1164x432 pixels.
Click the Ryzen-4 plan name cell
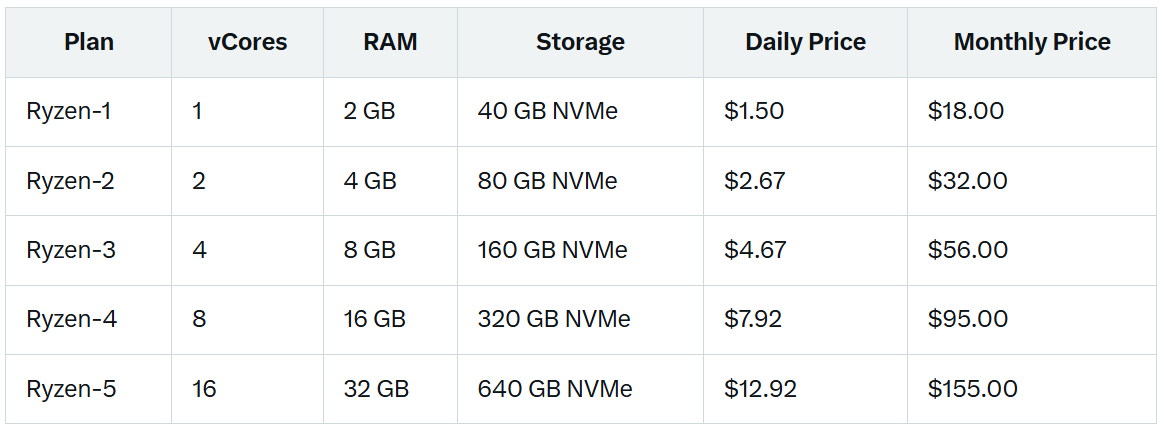[x=88, y=320]
